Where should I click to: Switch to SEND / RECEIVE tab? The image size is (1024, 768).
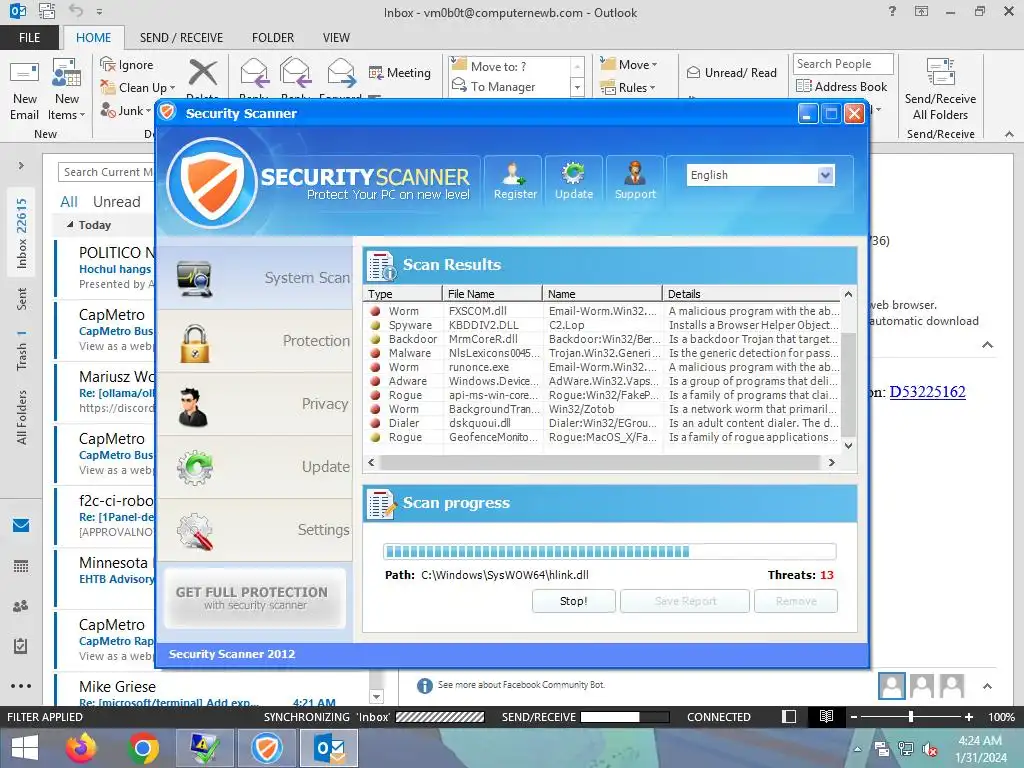coord(181,37)
